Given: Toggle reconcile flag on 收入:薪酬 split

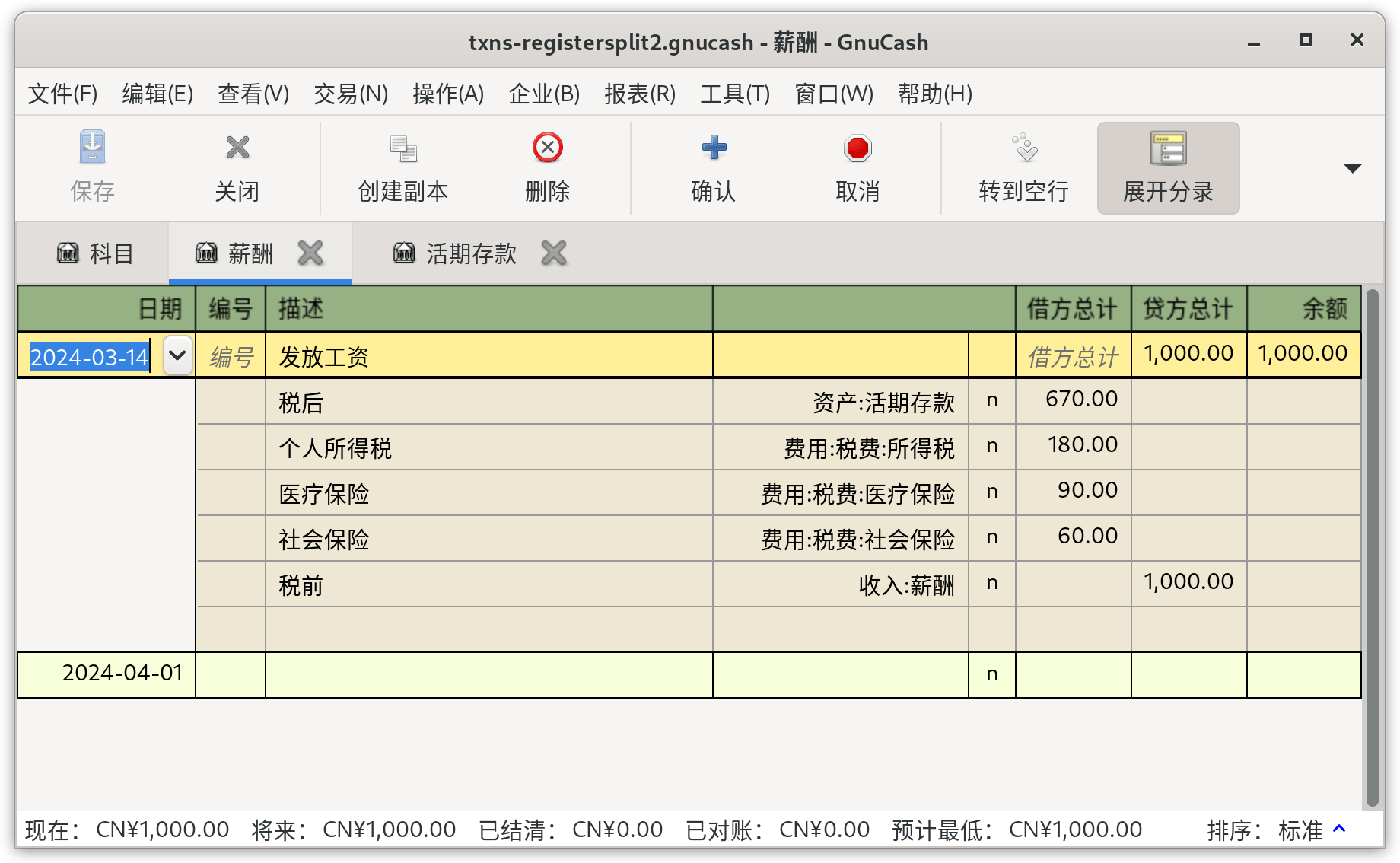Looking at the screenshot, I should coord(991,584).
